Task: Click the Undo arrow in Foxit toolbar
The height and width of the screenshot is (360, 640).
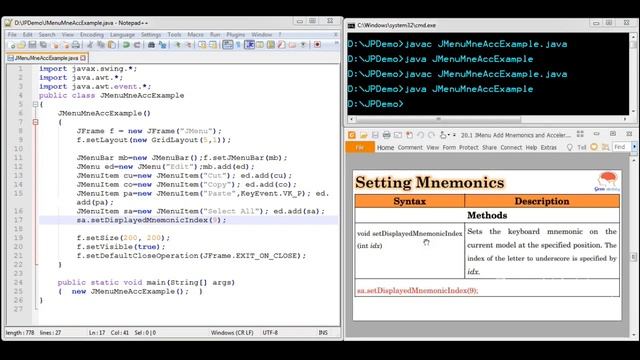Action: (420, 135)
